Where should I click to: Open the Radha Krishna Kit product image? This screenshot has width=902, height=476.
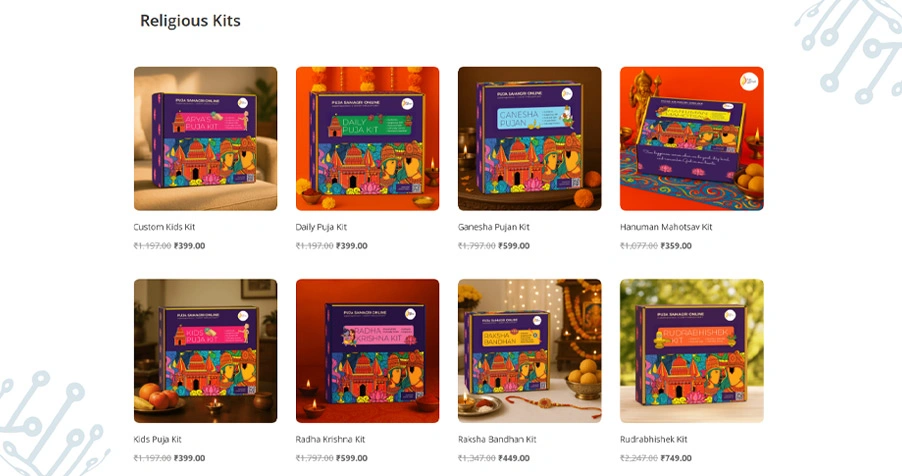(x=368, y=351)
